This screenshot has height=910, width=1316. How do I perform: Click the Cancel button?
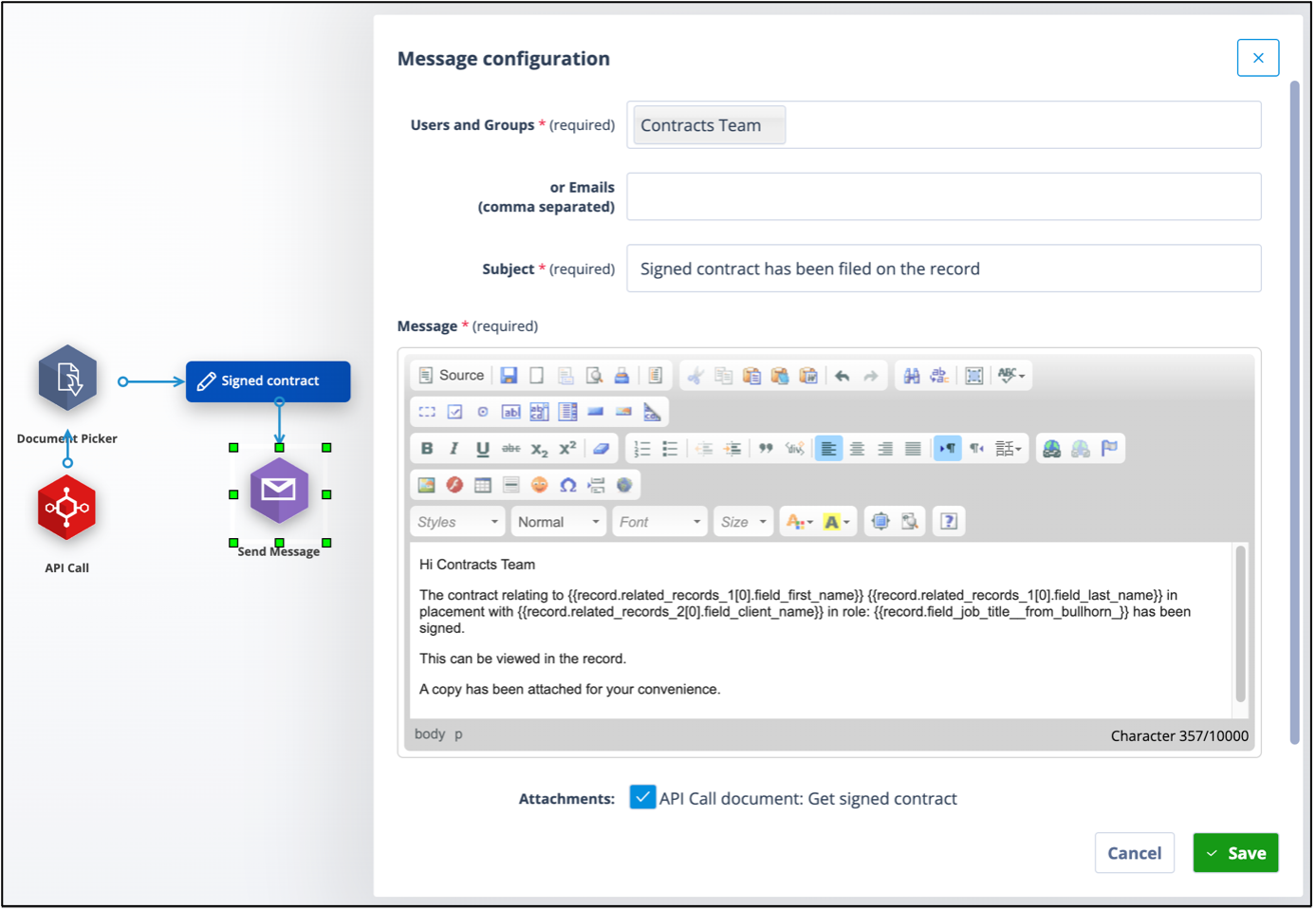tap(1135, 853)
